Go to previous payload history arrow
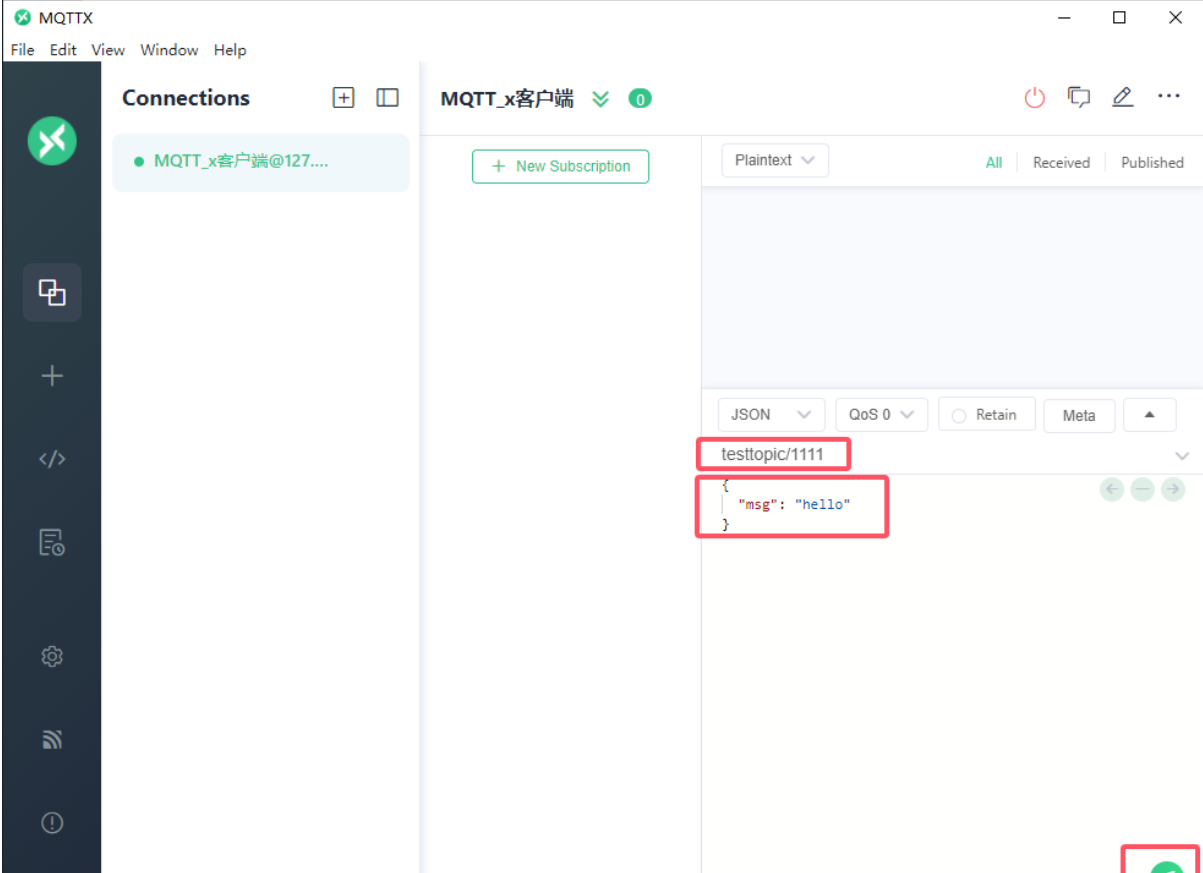 point(1112,489)
